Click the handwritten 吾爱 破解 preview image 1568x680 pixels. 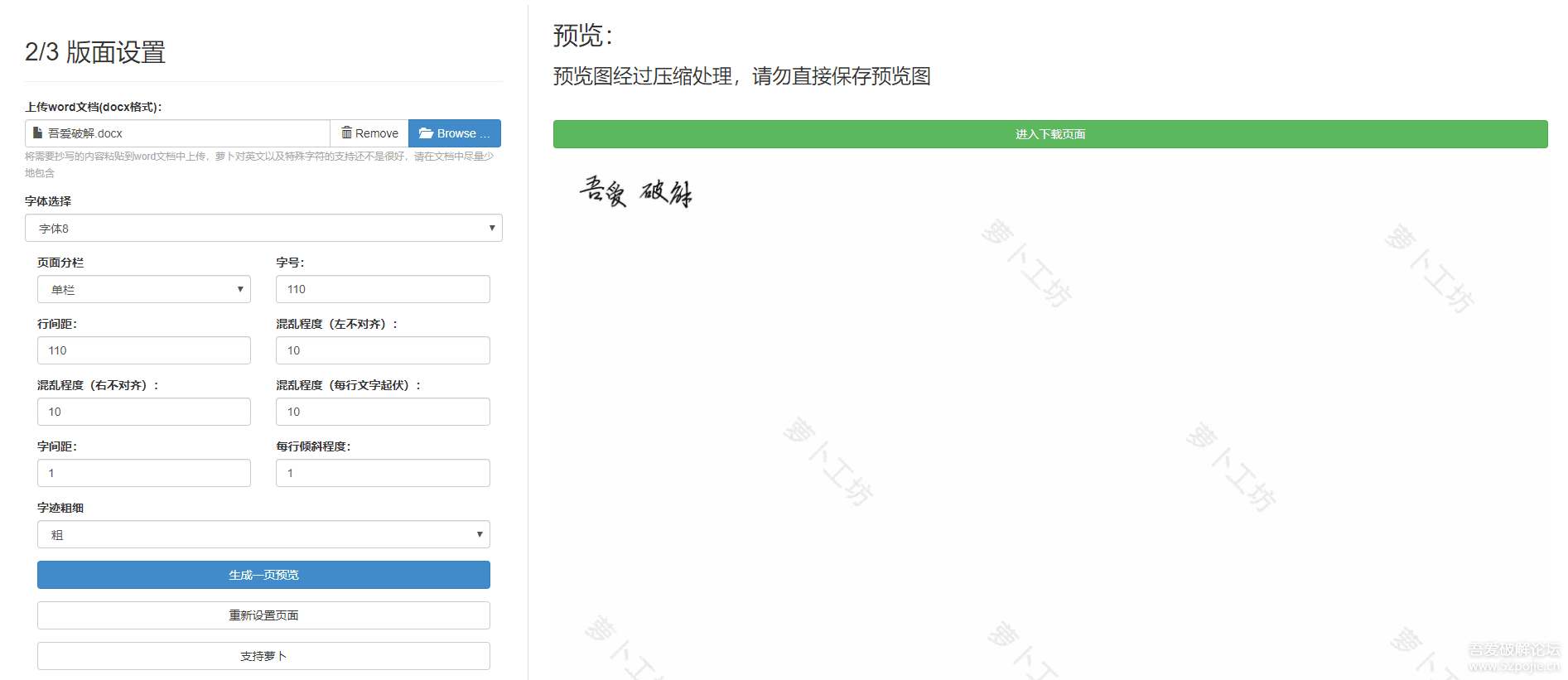click(635, 192)
